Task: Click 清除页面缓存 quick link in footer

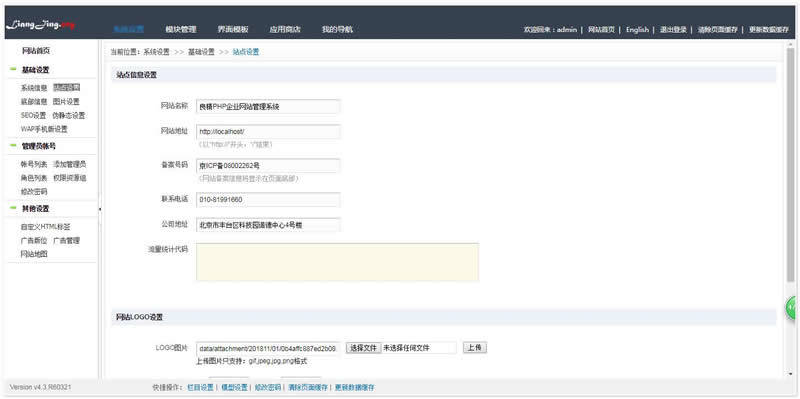Action: click(308, 388)
